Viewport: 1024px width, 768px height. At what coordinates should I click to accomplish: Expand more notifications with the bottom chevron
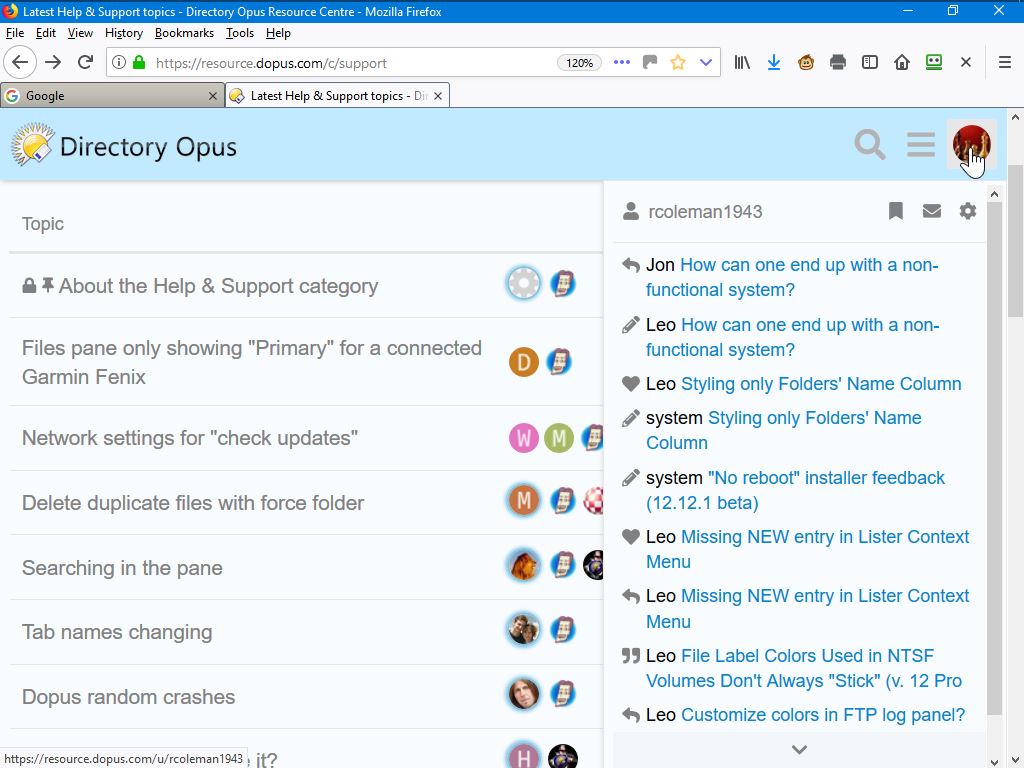pyautogui.click(x=799, y=750)
